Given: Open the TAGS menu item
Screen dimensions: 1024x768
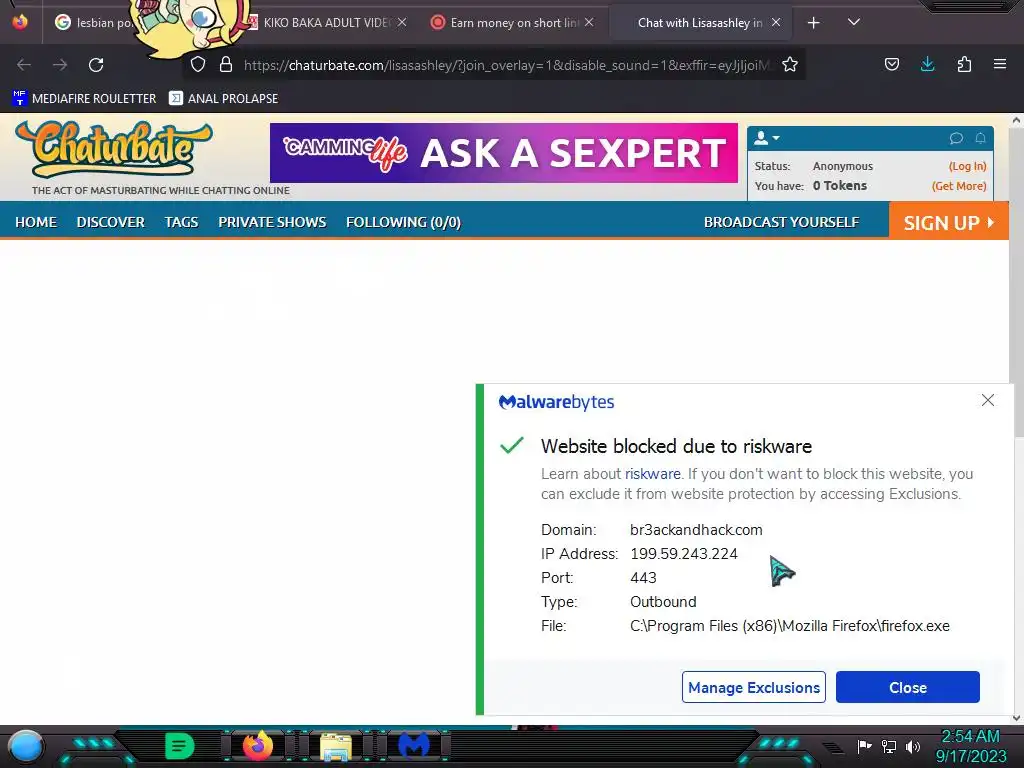Looking at the screenshot, I should (x=181, y=222).
